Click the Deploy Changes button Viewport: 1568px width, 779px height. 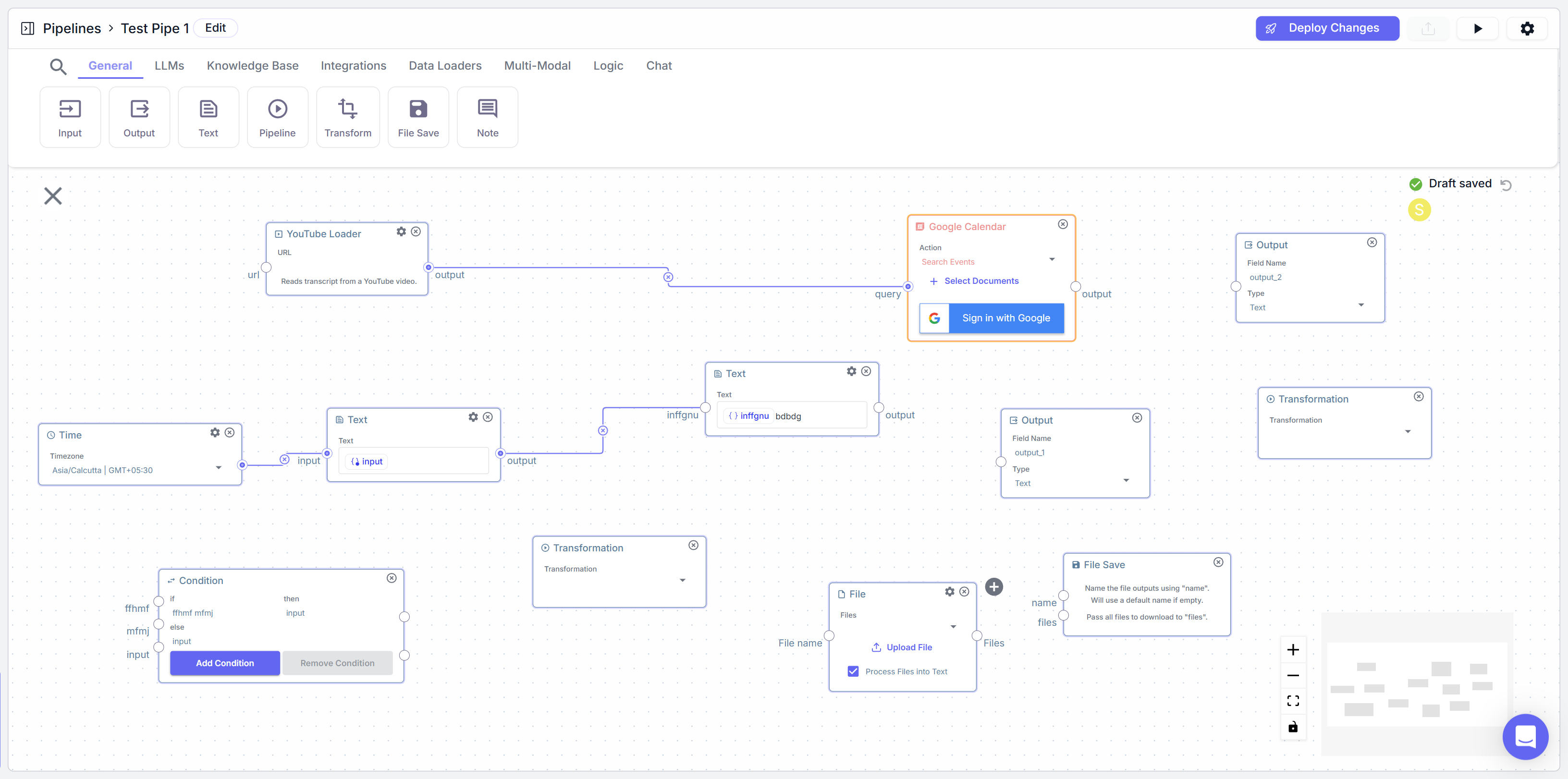coord(1326,29)
